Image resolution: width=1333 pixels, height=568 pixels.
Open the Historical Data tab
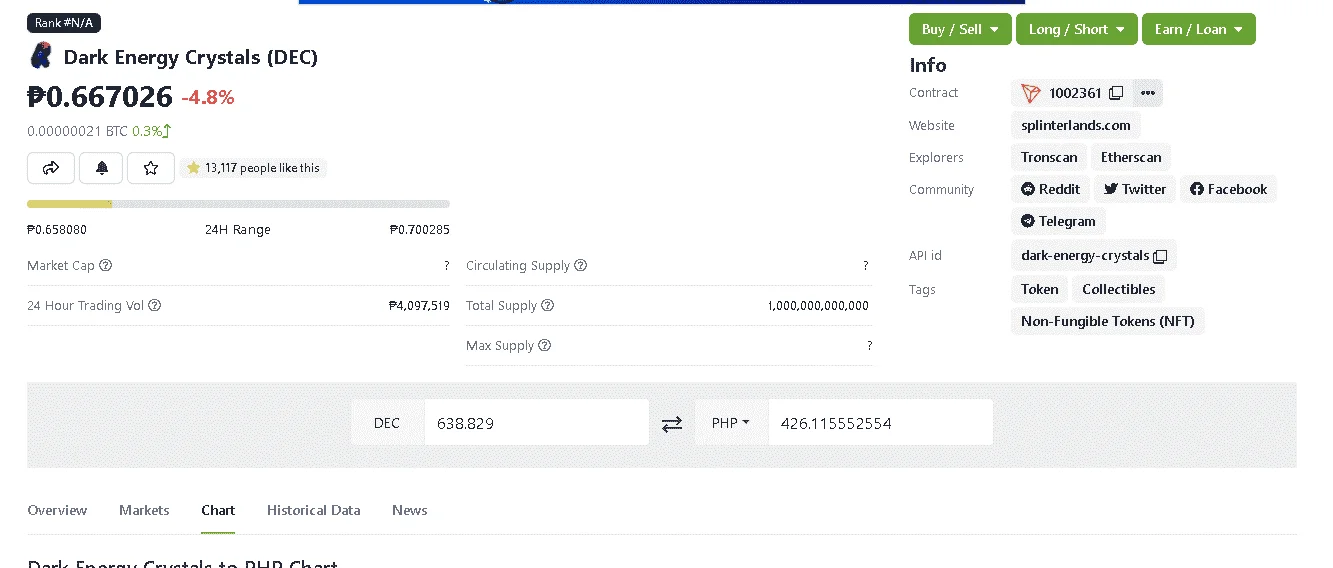[313, 510]
